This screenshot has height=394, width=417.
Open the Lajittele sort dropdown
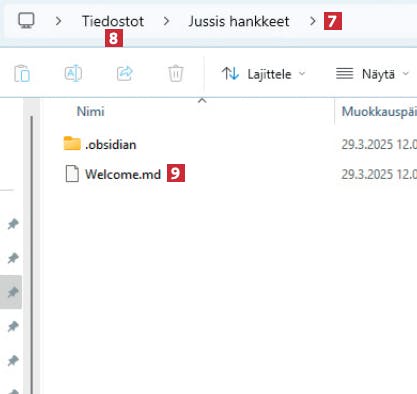point(263,74)
